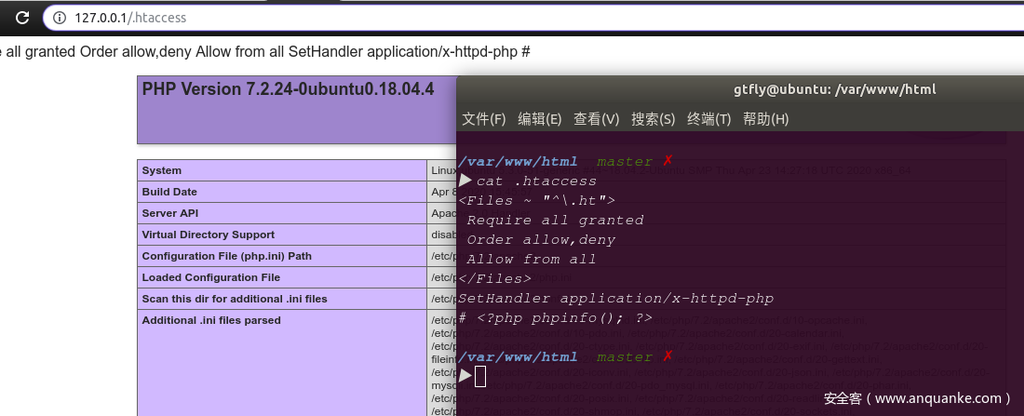Open the 帮助(H) terminal menu
The width and height of the screenshot is (1024, 416).
pos(766,119)
